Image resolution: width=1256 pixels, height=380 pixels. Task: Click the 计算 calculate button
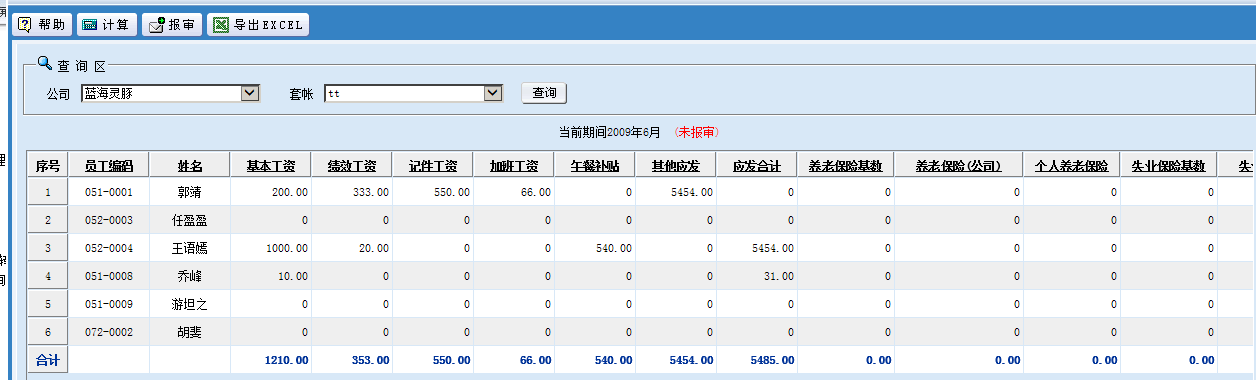[106, 25]
